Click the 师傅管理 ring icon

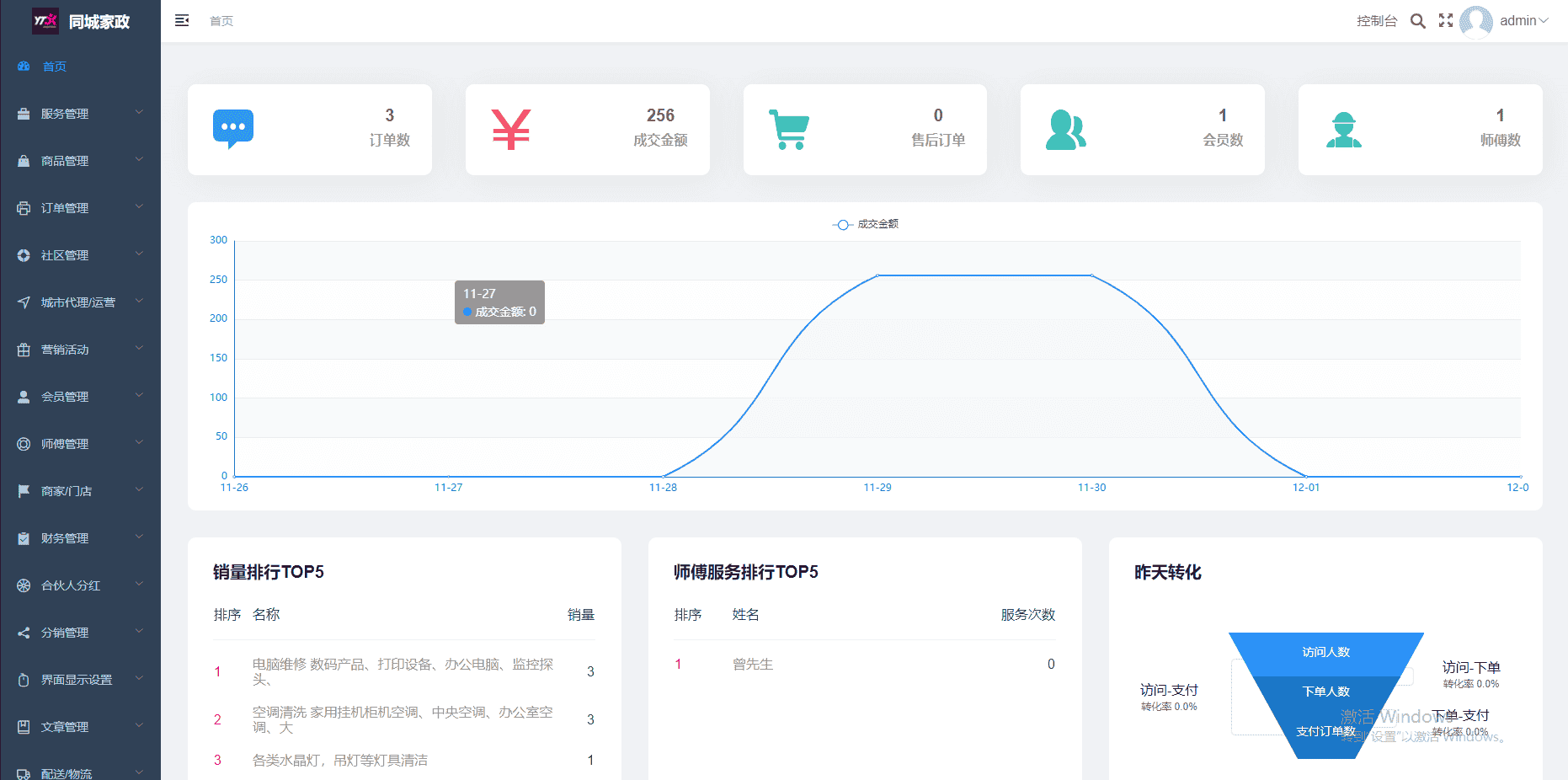(x=24, y=444)
